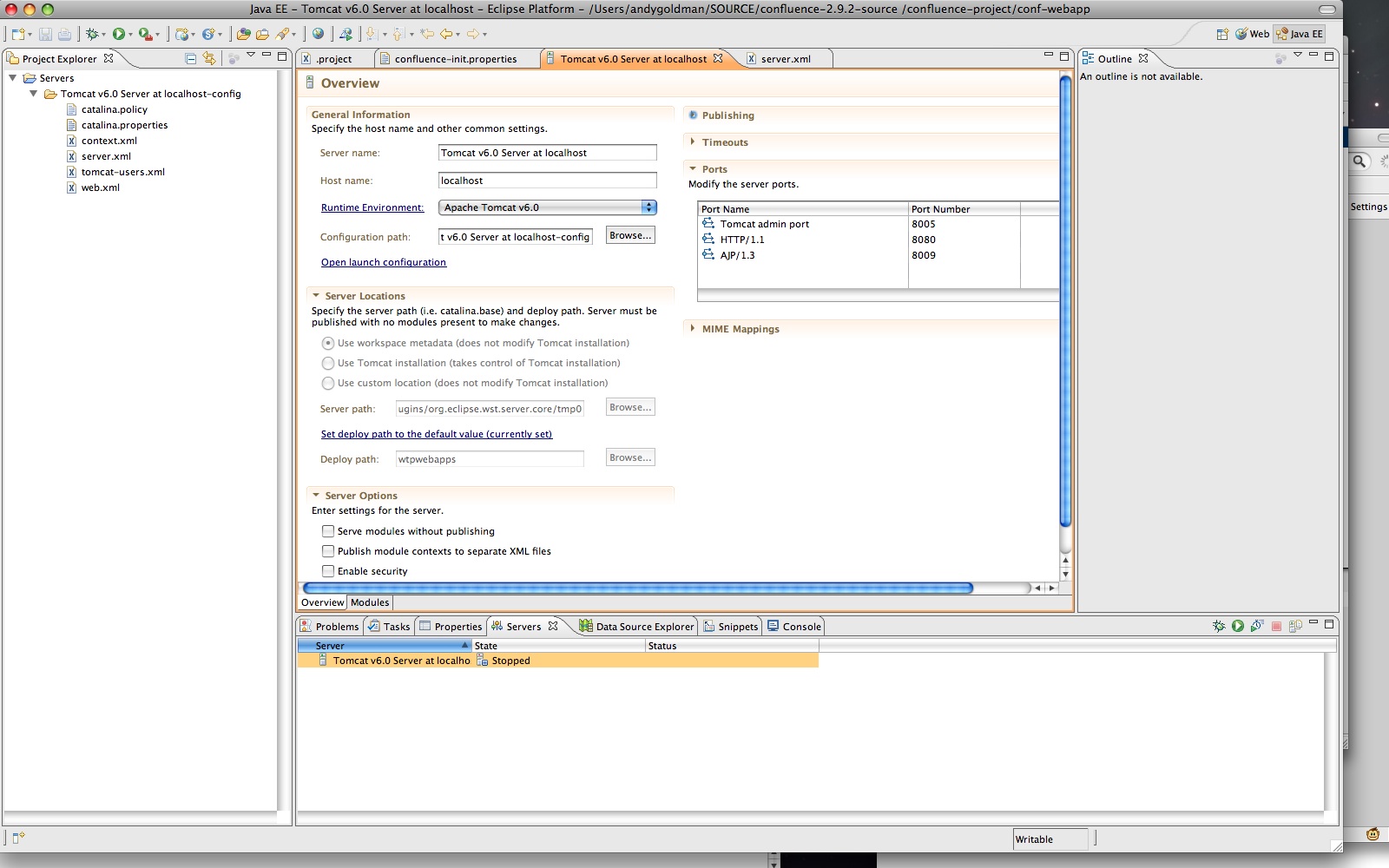Check the Enable security option

(x=328, y=571)
